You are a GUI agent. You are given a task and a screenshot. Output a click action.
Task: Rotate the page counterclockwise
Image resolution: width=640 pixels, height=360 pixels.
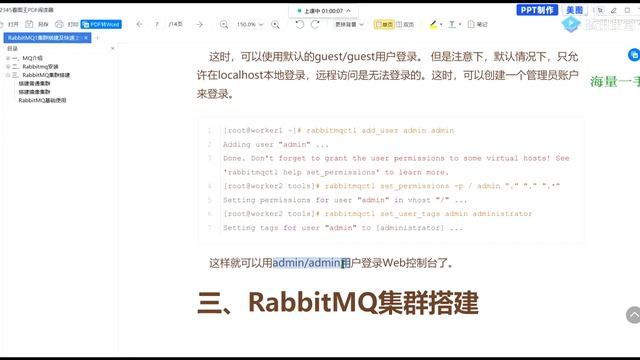click(300, 24)
